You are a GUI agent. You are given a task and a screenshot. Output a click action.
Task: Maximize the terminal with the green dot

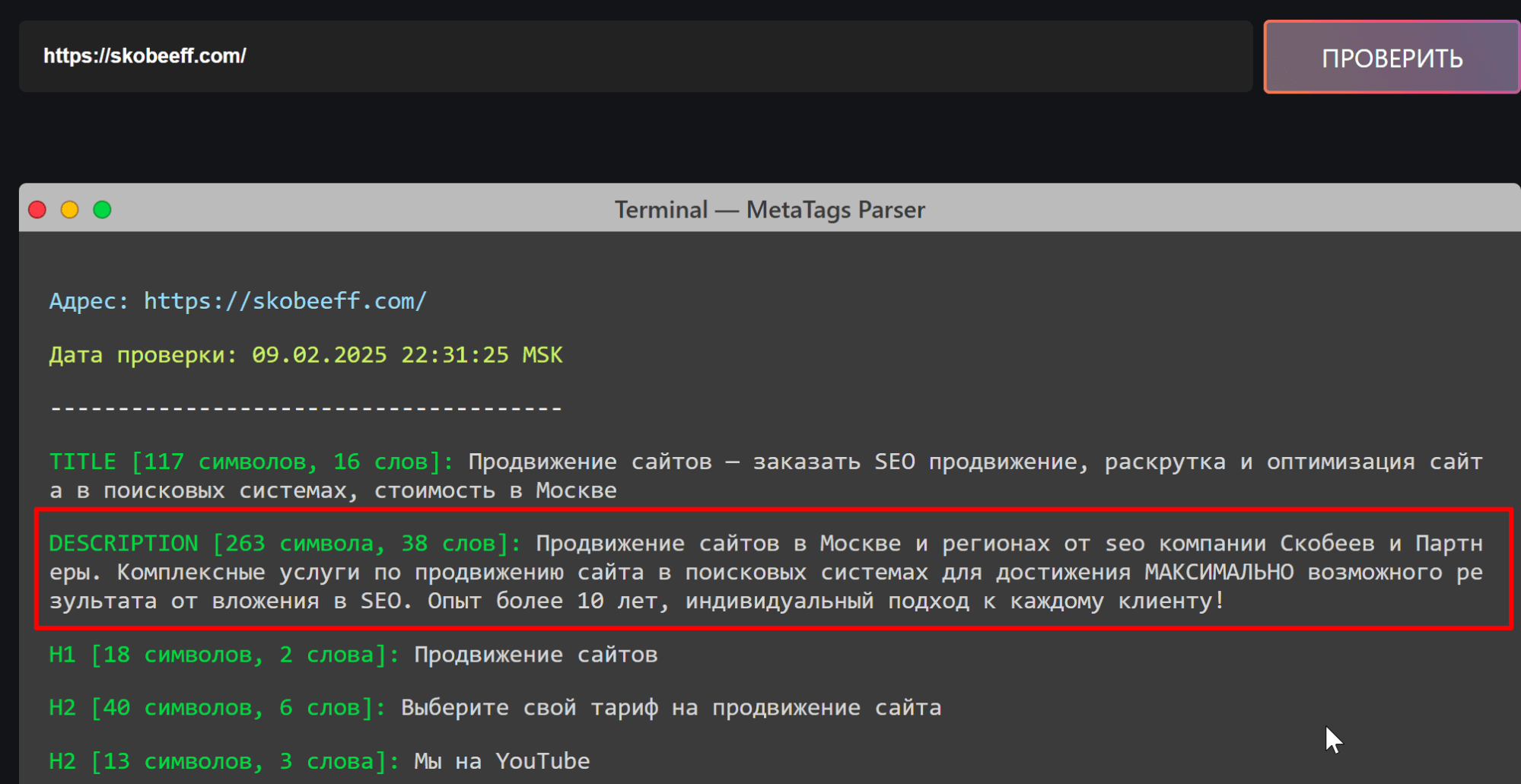102,210
